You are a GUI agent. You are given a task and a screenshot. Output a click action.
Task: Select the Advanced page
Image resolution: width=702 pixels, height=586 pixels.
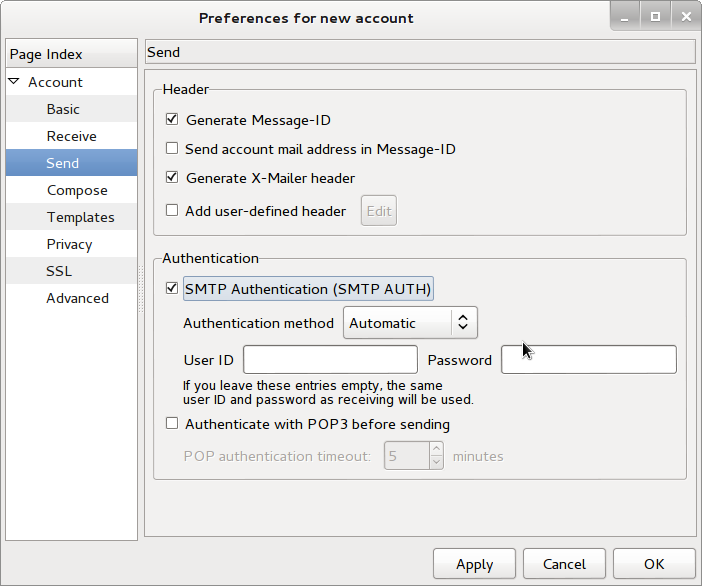click(x=77, y=298)
